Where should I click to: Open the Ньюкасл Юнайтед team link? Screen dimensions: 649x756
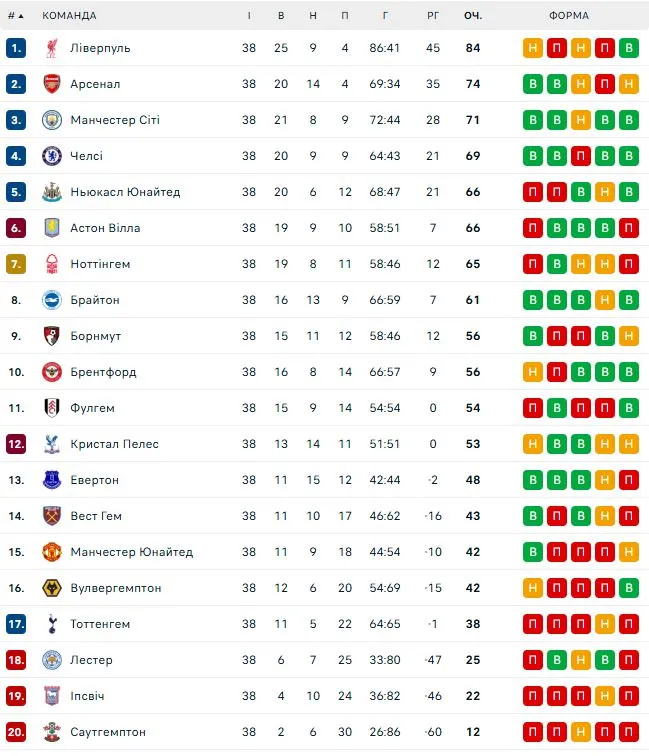125,192
